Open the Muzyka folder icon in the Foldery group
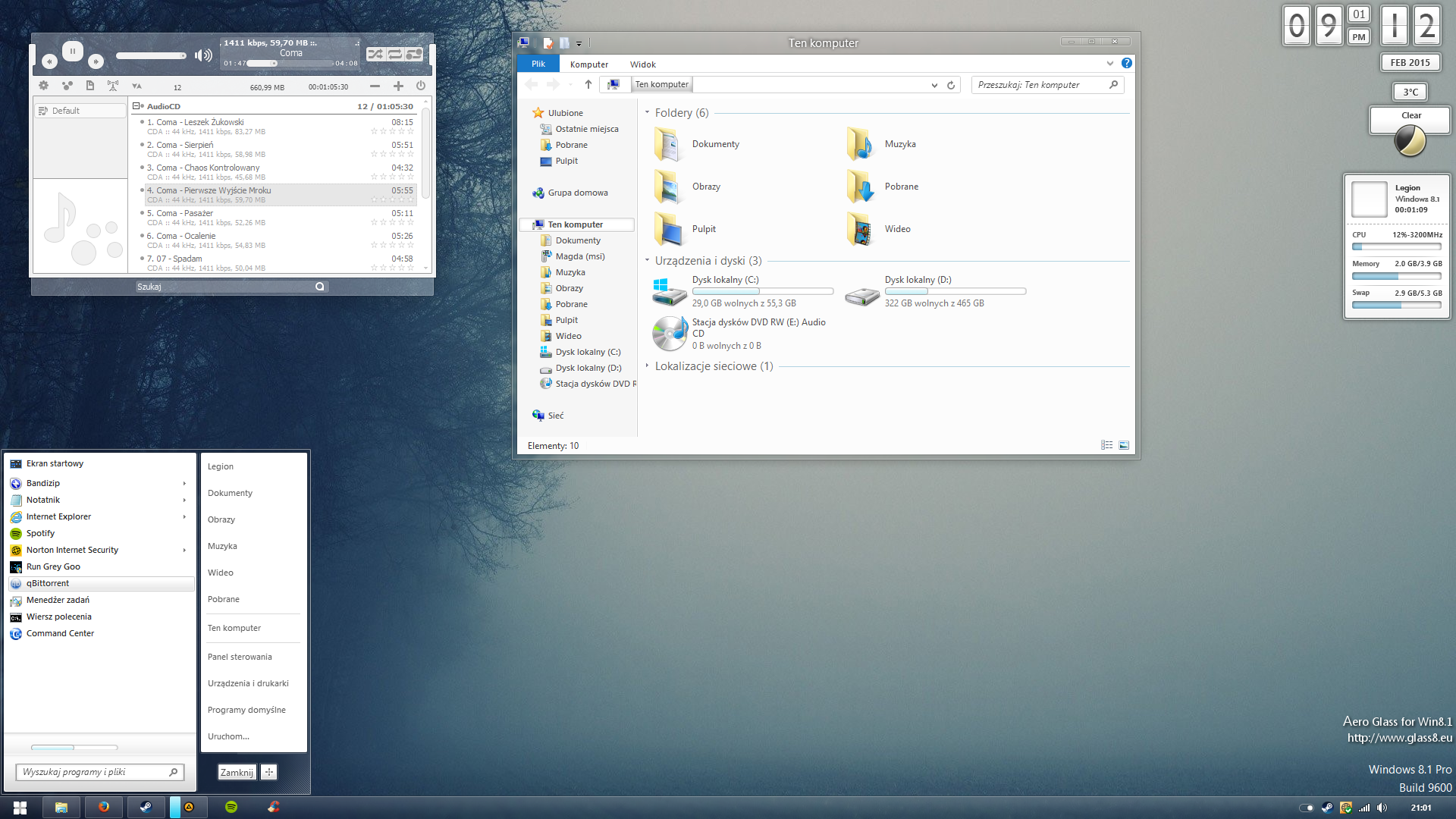 [861, 144]
